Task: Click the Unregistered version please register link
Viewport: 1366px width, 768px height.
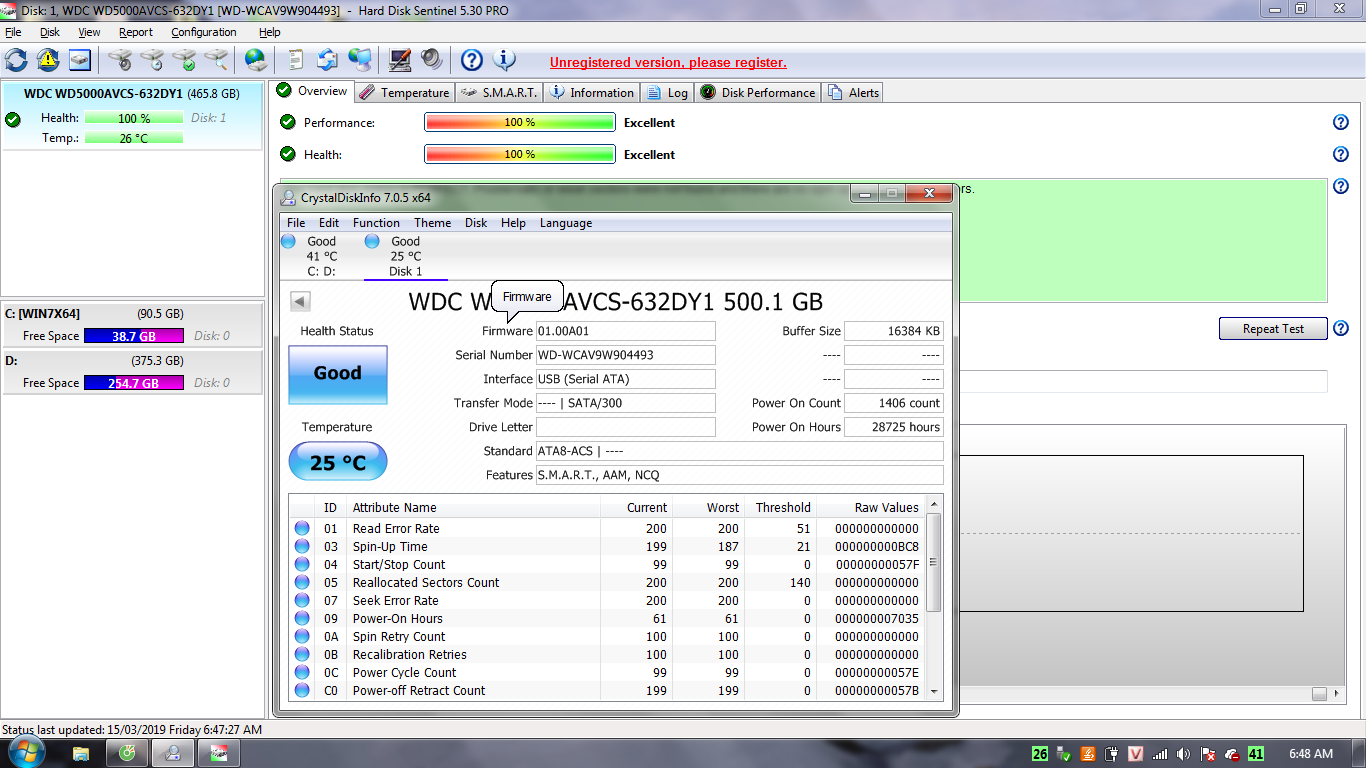Action: pyautogui.click(x=668, y=62)
